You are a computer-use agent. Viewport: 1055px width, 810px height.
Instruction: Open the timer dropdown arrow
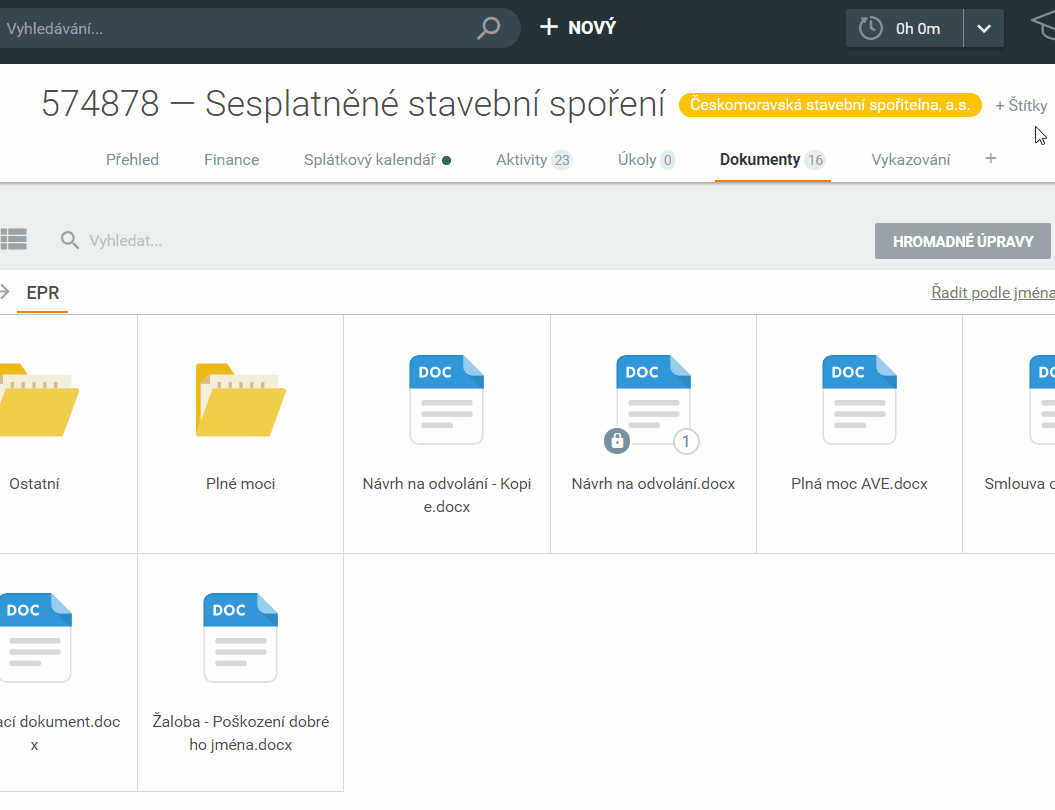point(983,28)
